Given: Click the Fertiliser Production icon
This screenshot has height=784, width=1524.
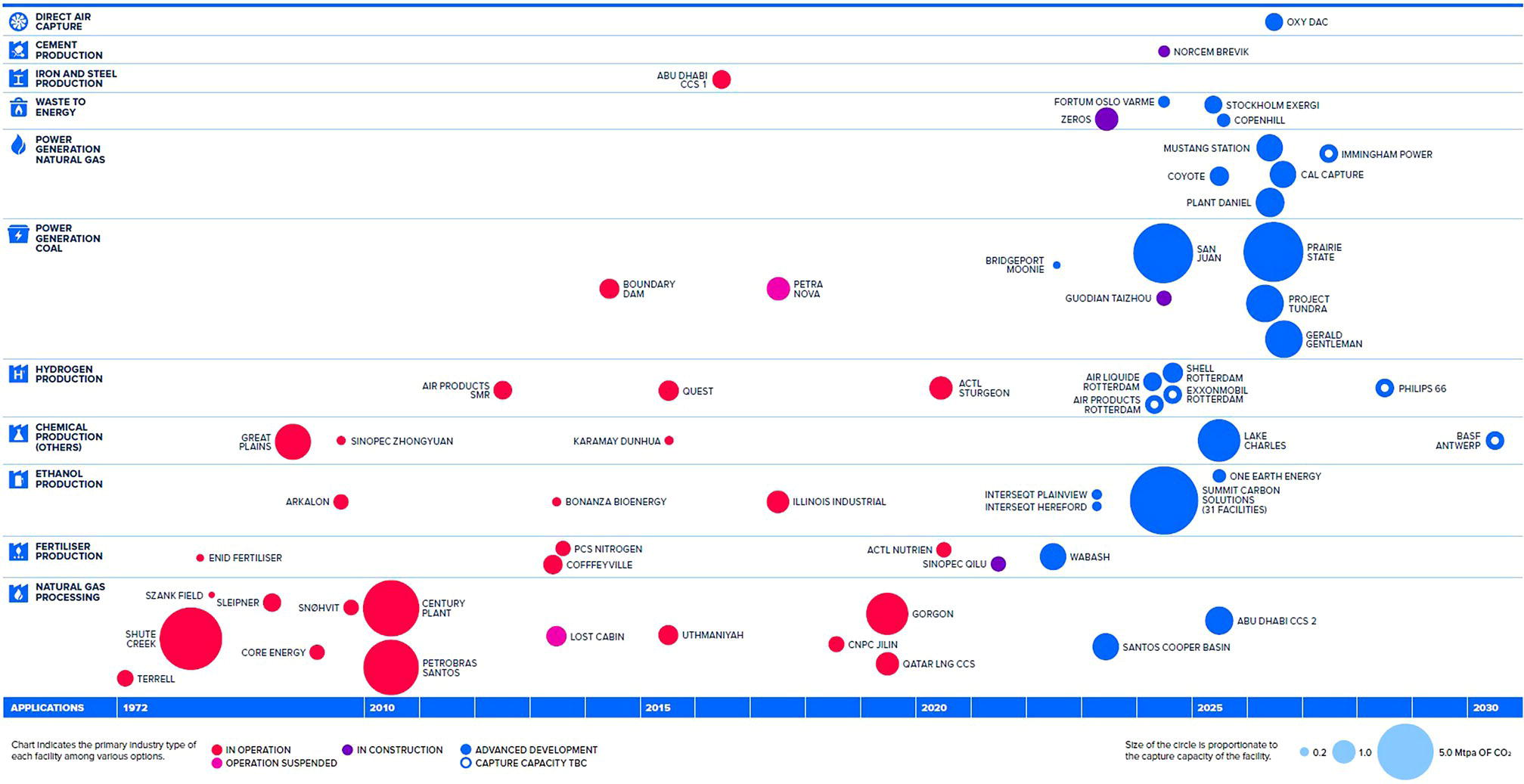Looking at the screenshot, I should click(x=18, y=551).
